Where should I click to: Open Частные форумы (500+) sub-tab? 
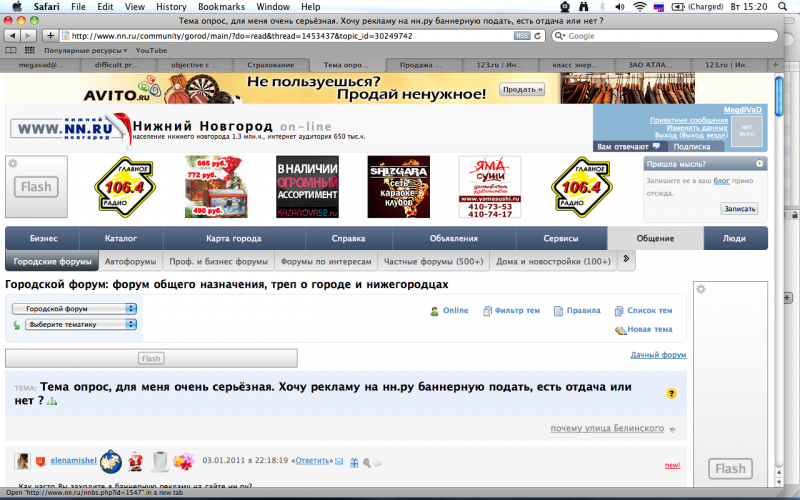(x=433, y=261)
